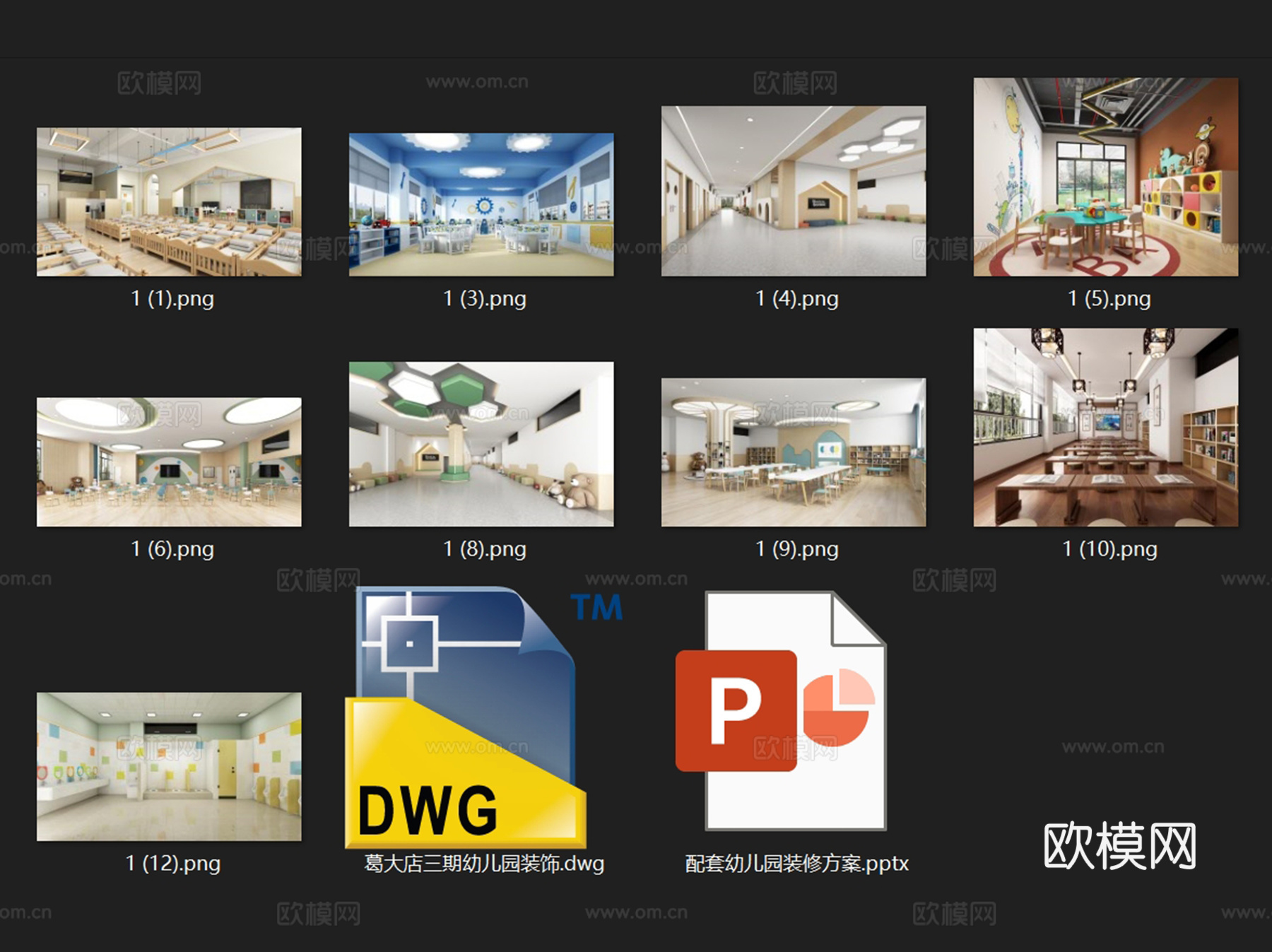Open the 1 (3).png blue classroom thumbnail
This screenshot has height=952, width=1272.
481,204
